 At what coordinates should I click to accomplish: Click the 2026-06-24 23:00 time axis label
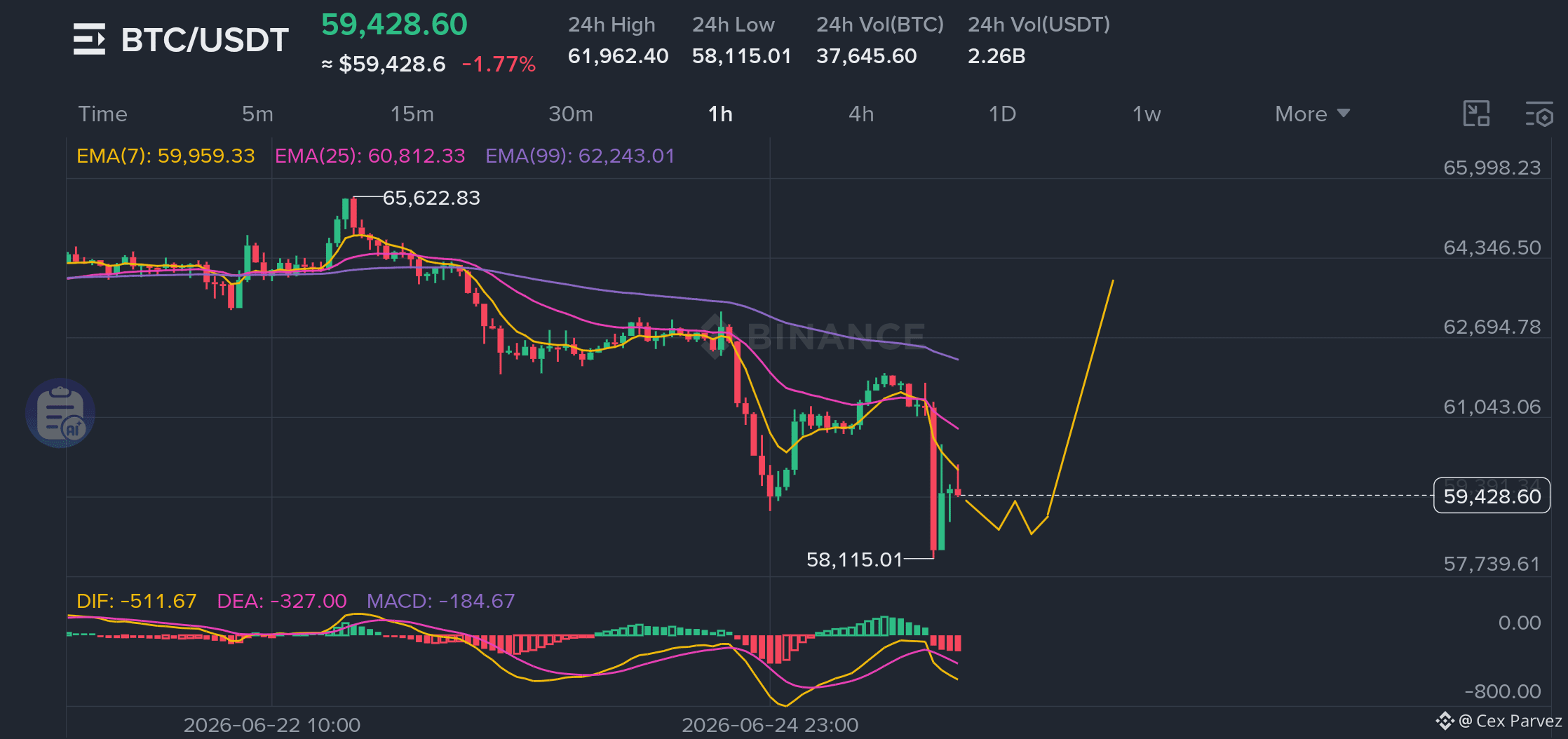point(770,725)
